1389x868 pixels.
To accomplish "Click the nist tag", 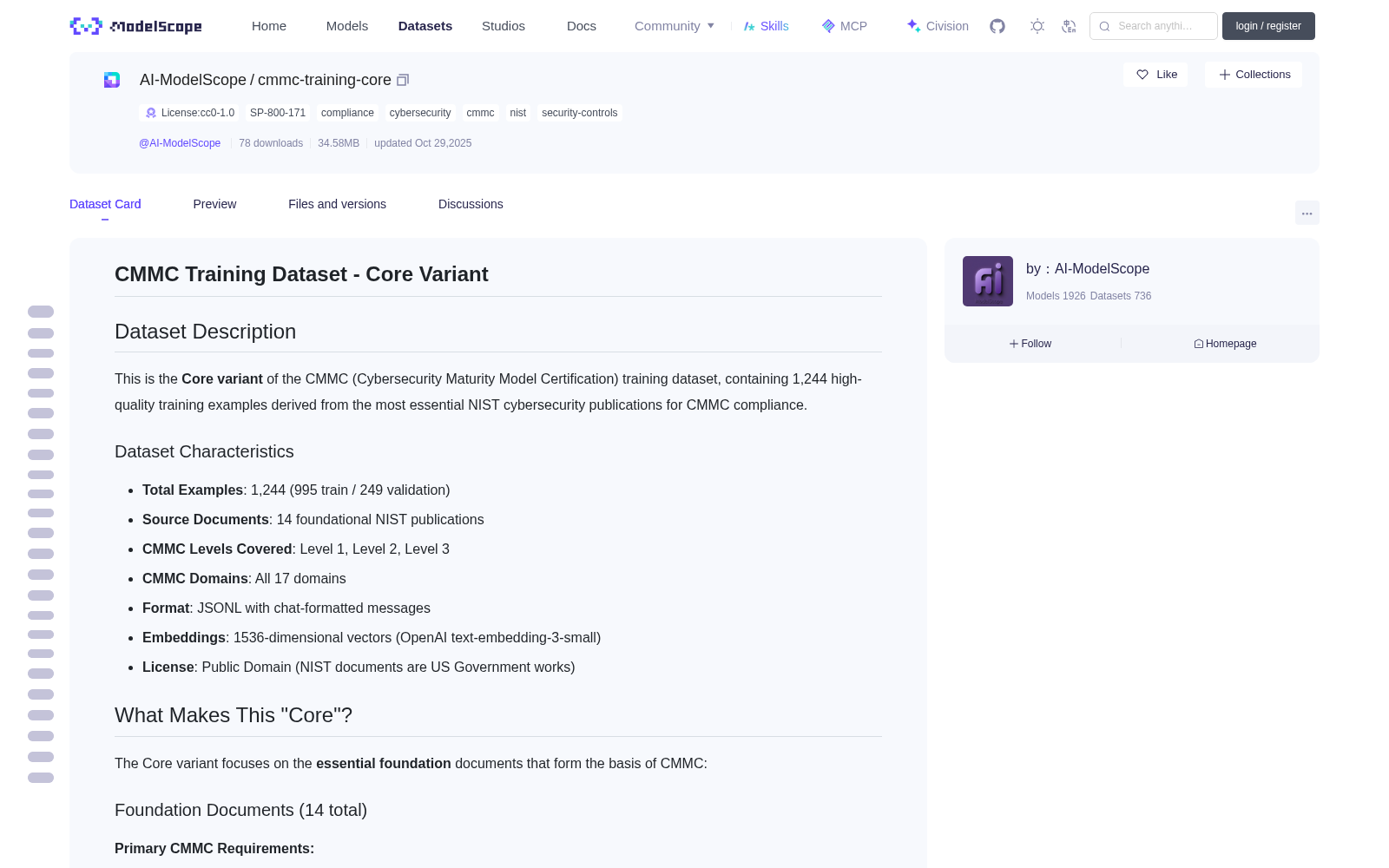I will (518, 113).
